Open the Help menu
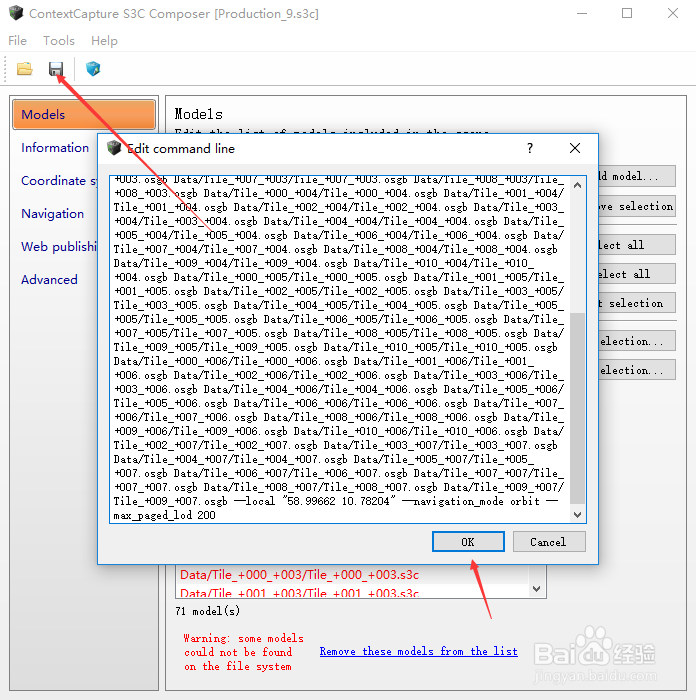 (x=104, y=41)
